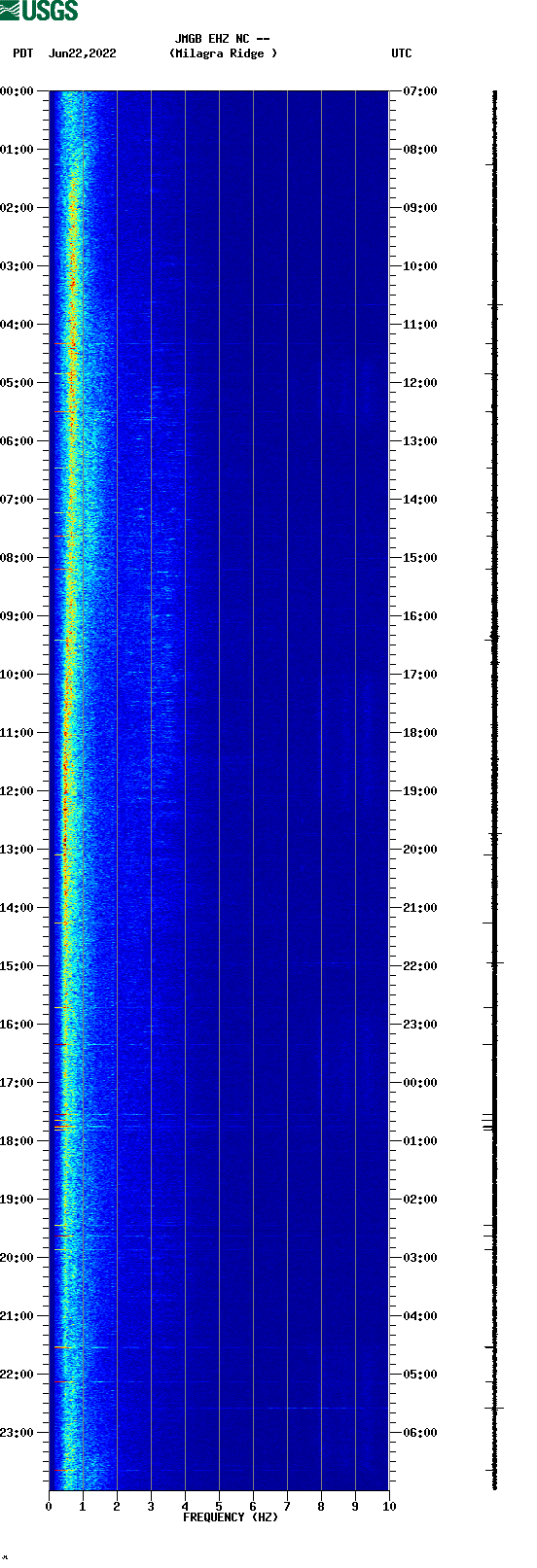Click the 10 Hz frequency tick label
537x1568 pixels.
tap(389, 1507)
